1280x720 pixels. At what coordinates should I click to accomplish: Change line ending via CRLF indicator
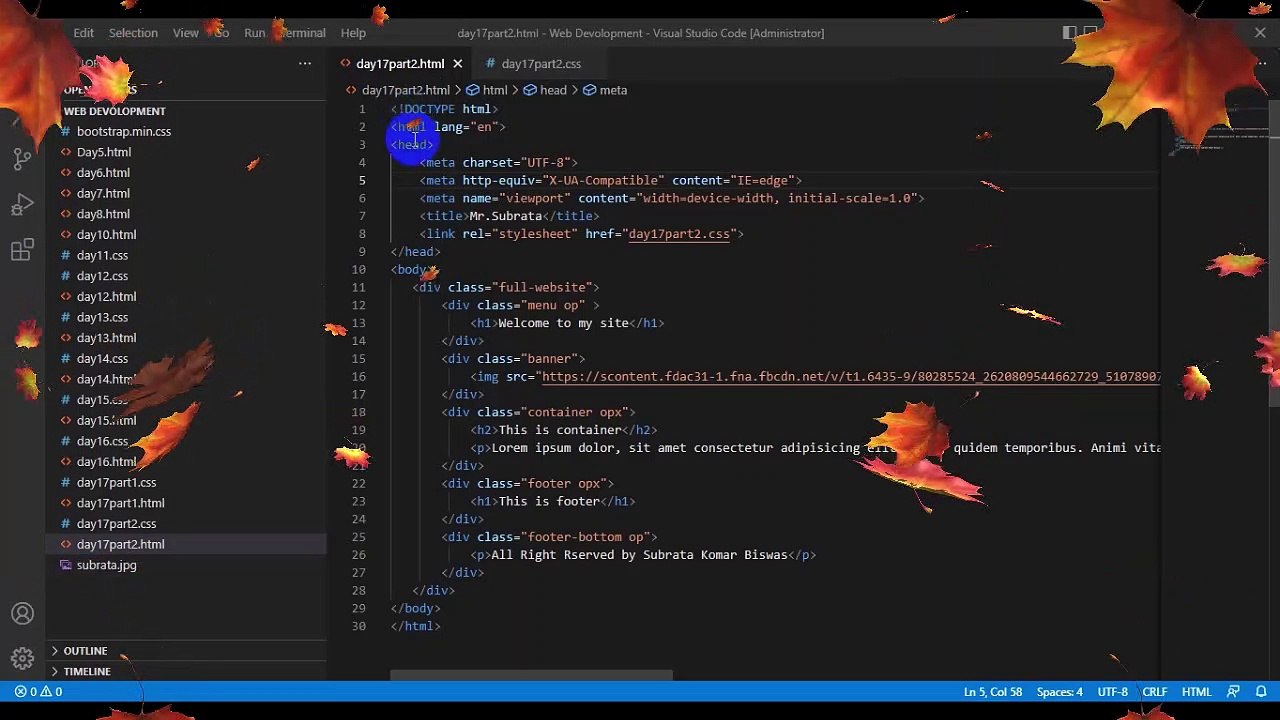tap(1155, 692)
